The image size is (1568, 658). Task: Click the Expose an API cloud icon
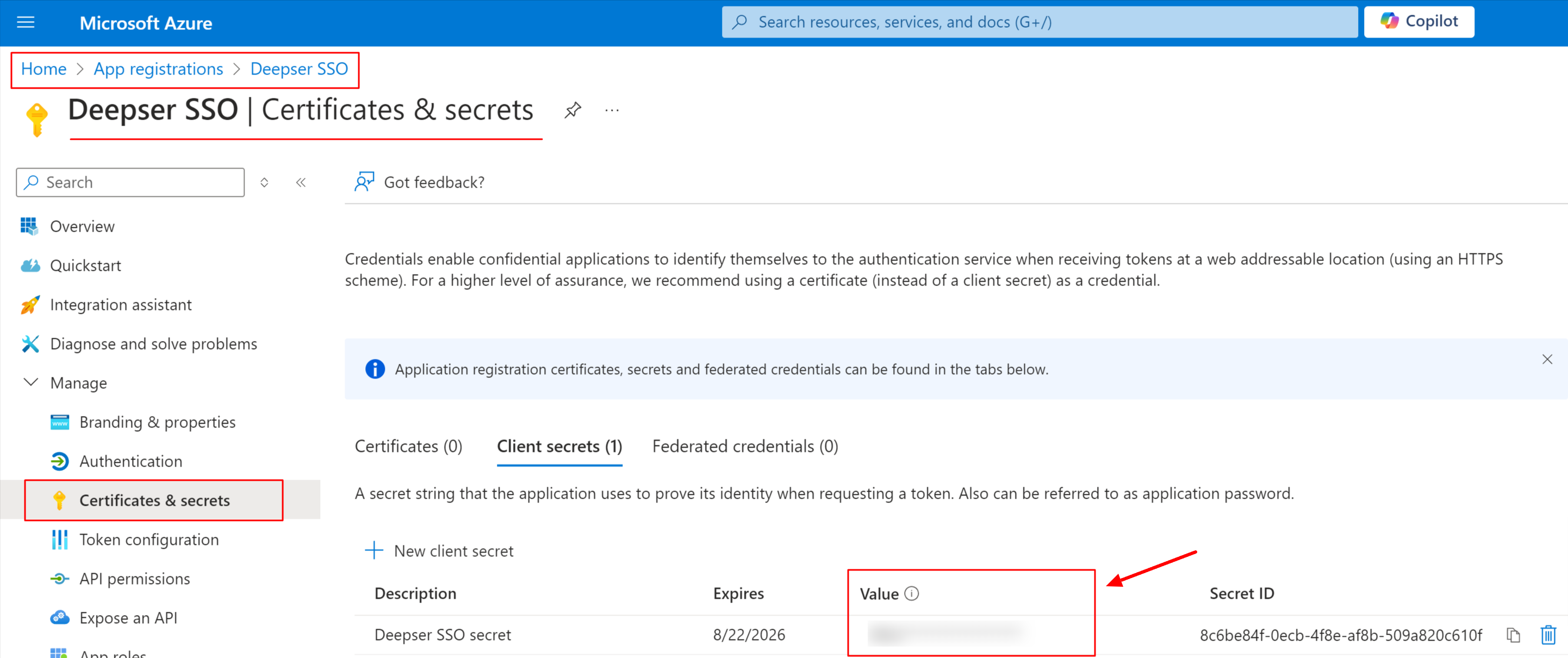pyautogui.click(x=60, y=617)
